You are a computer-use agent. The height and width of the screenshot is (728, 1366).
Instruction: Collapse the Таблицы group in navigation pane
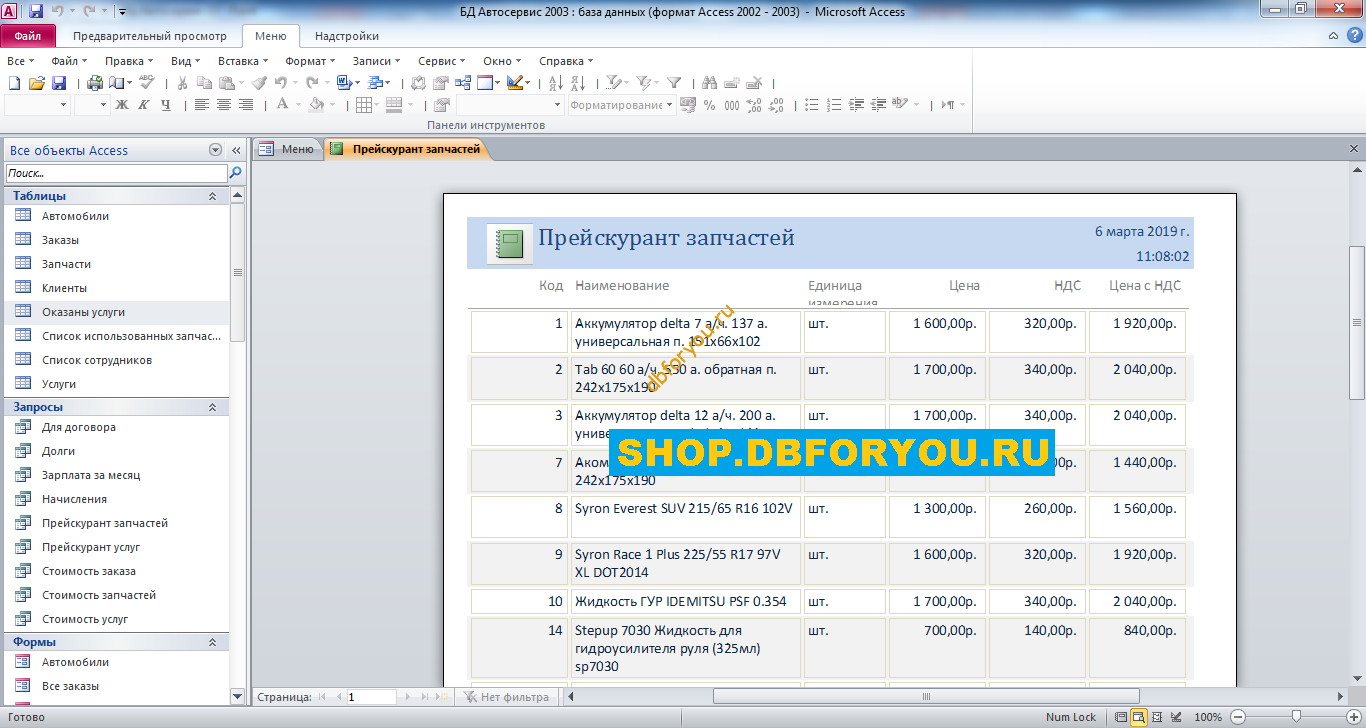click(x=212, y=196)
